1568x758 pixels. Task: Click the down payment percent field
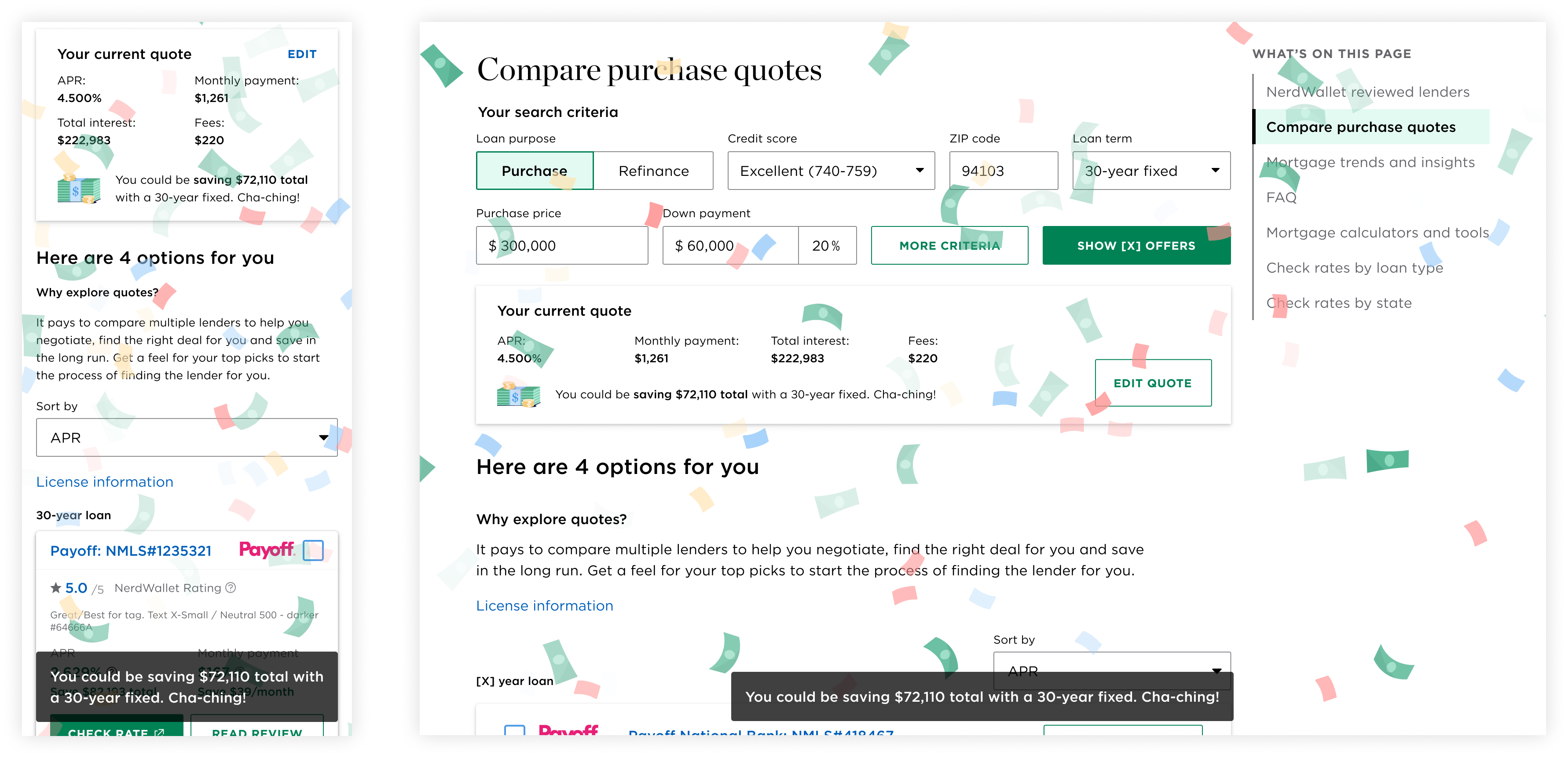pos(827,246)
